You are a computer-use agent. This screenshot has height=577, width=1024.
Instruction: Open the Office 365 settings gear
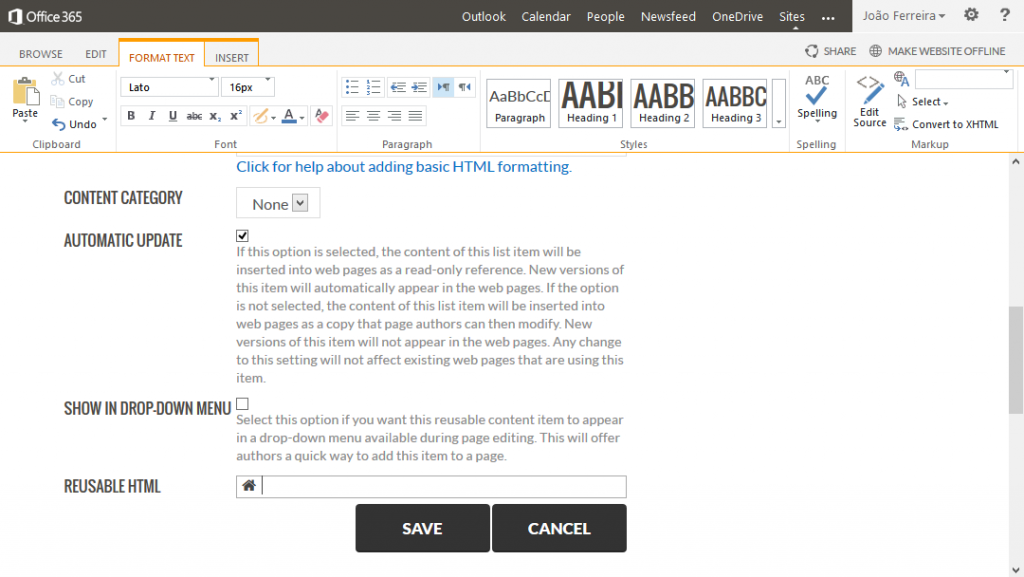[971, 15]
